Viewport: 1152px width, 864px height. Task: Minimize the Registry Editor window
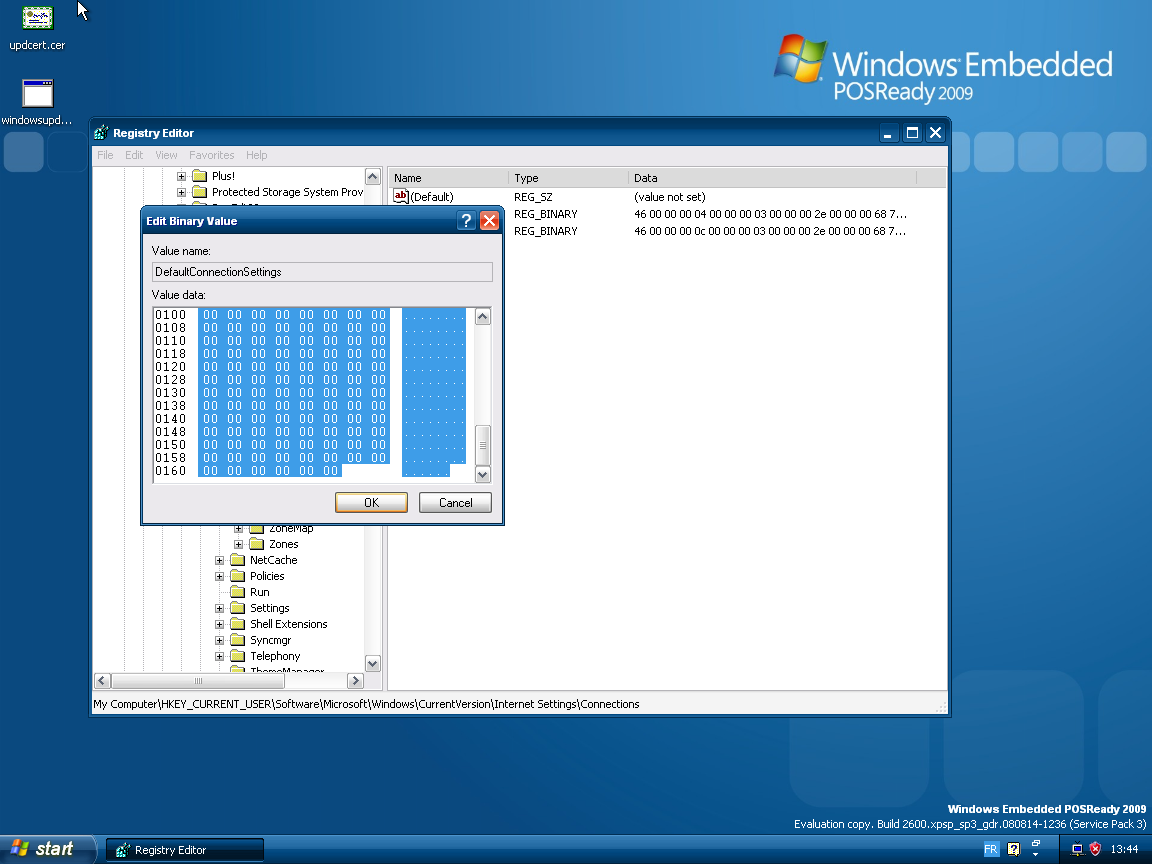click(888, 133)
